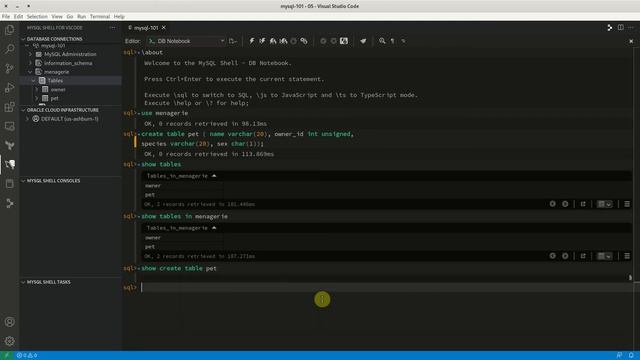This screenshot has height=360, width=640.
Task: Open Find using the magnifier toolbar icon
Action: tap(382, 41)
